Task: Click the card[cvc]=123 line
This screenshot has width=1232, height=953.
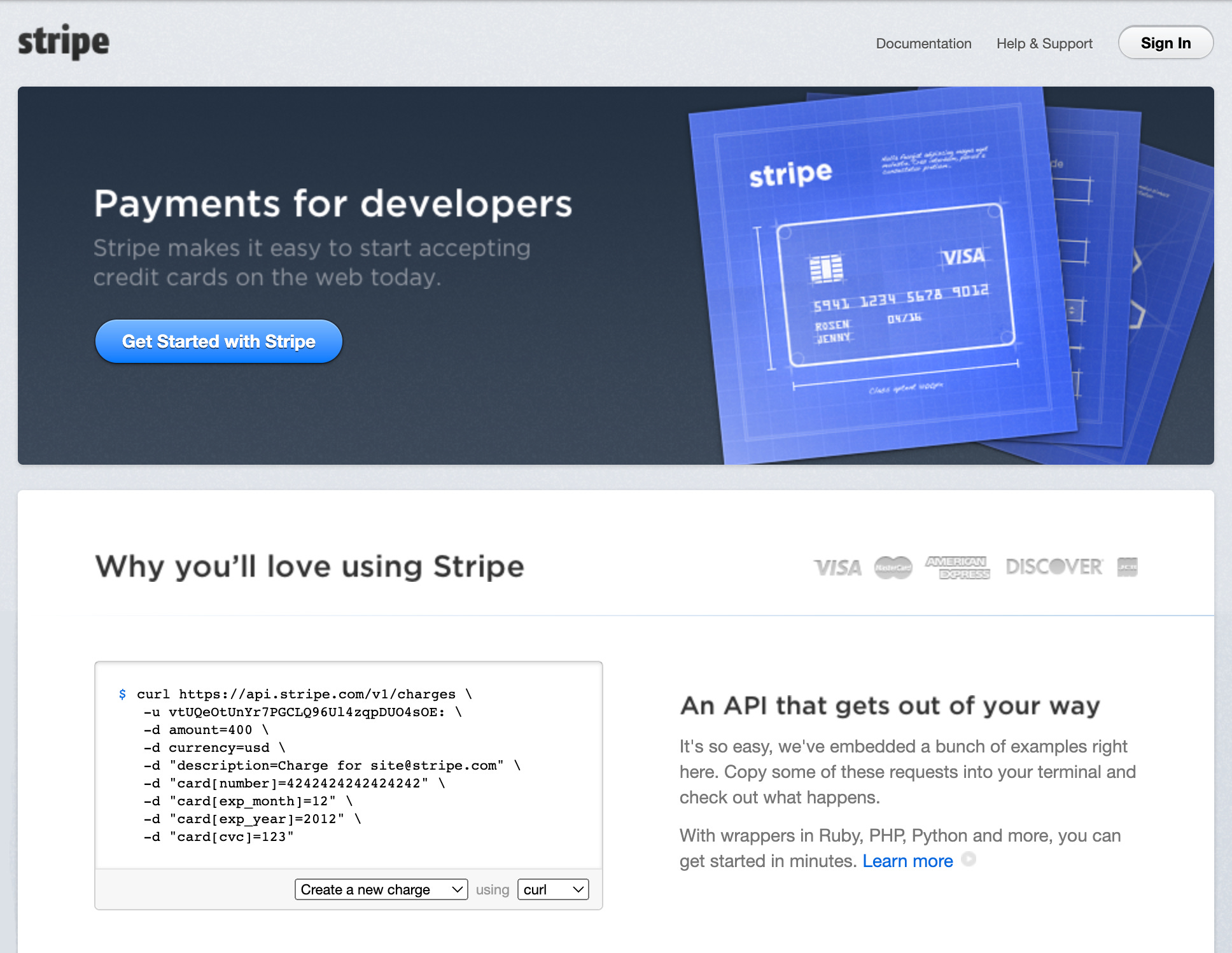Action: 219,837
